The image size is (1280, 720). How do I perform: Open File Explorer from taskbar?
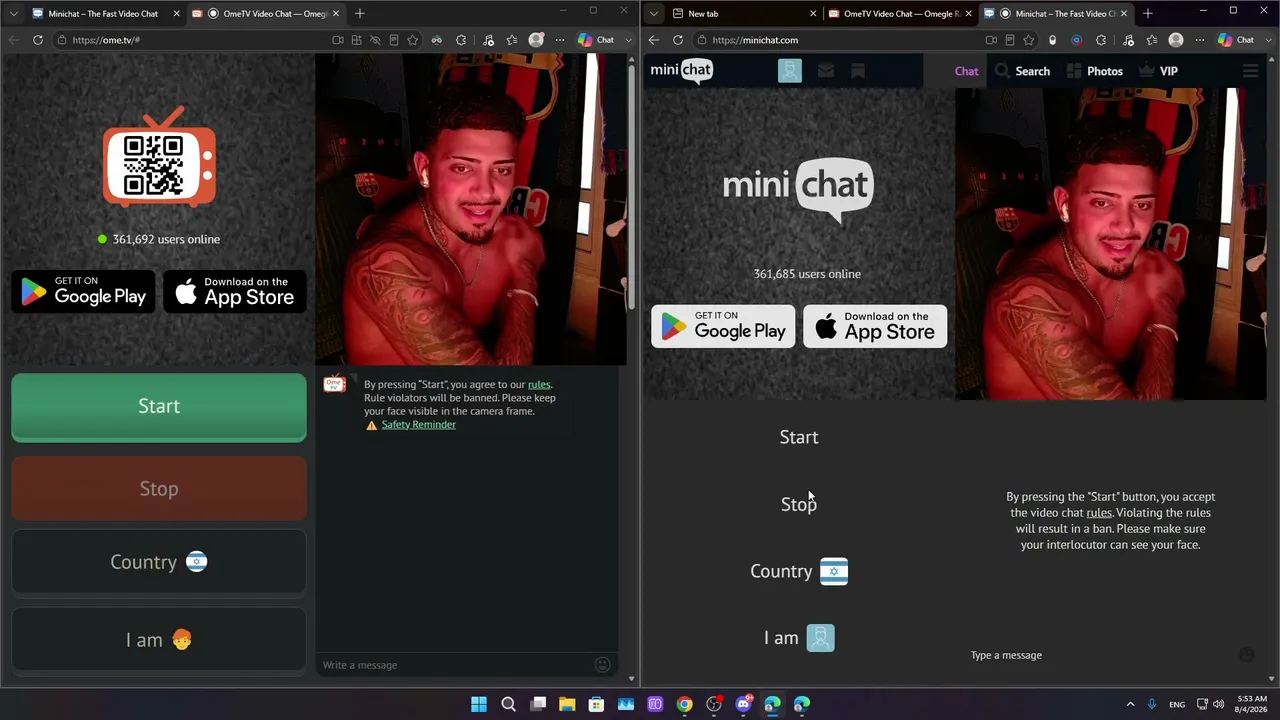567,704
